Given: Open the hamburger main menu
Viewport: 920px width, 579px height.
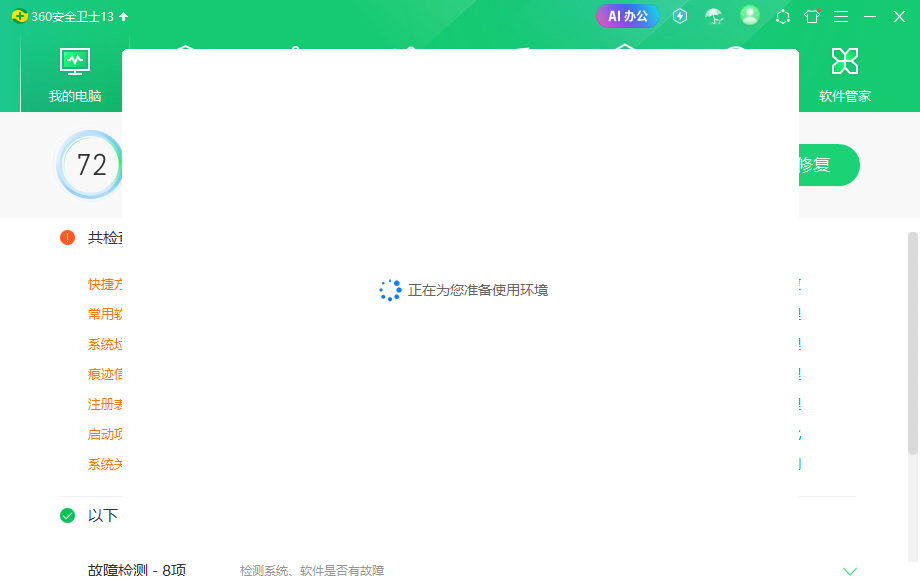Looking at the screenshot, I should click(841, 17).
